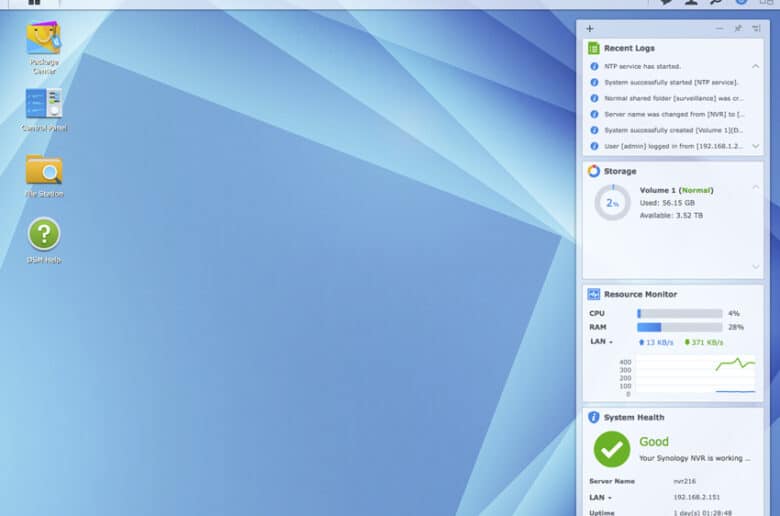
Task: Show next volume in Storage widget
Action: (x=756, y=267)
